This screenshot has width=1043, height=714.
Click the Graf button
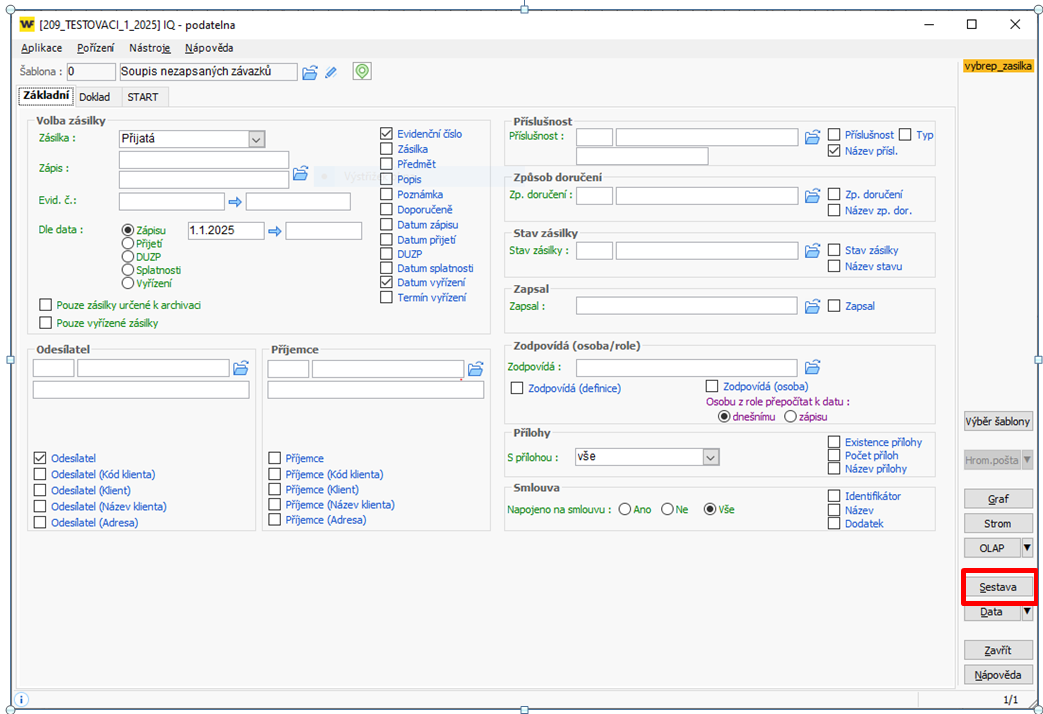coord(998,498)
